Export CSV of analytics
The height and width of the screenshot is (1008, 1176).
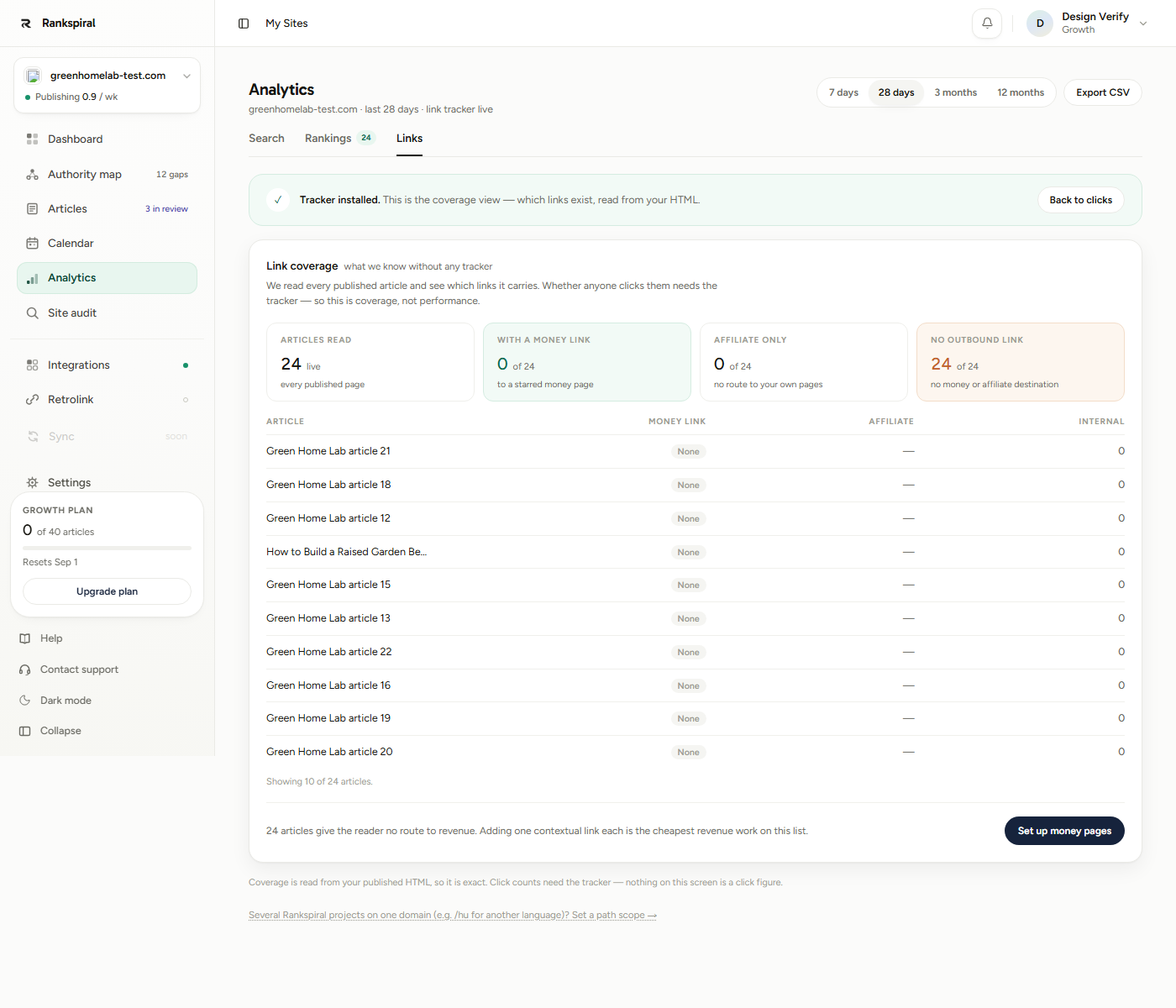[1103, 92]
